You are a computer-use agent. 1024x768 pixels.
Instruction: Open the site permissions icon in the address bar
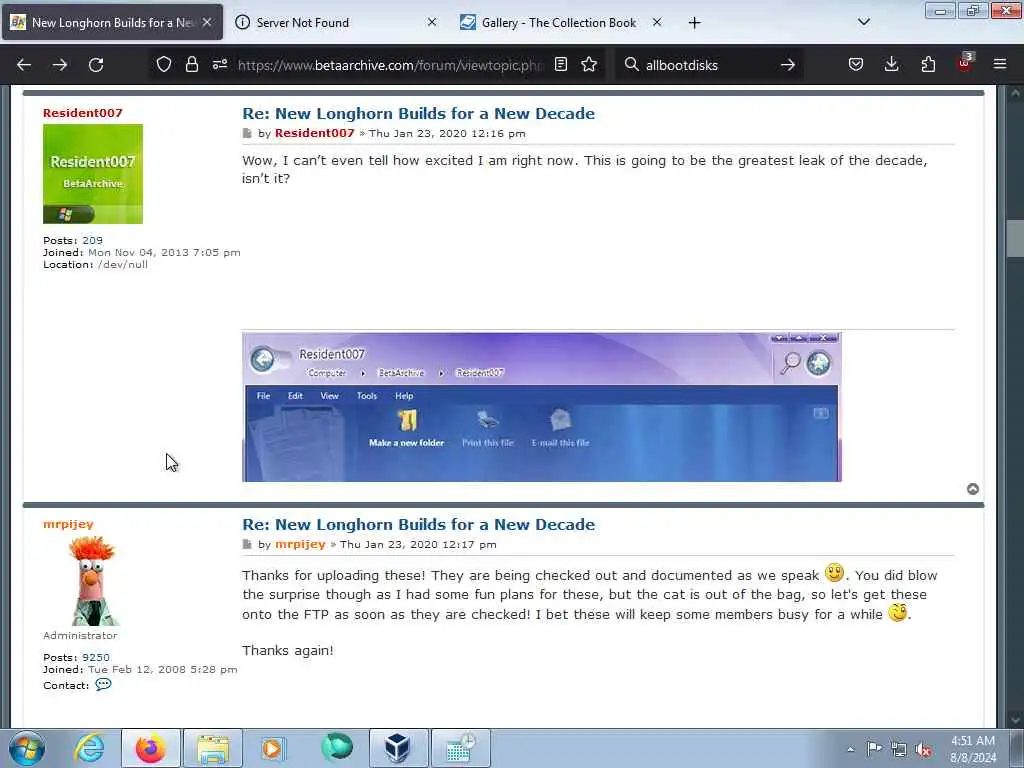219,64
